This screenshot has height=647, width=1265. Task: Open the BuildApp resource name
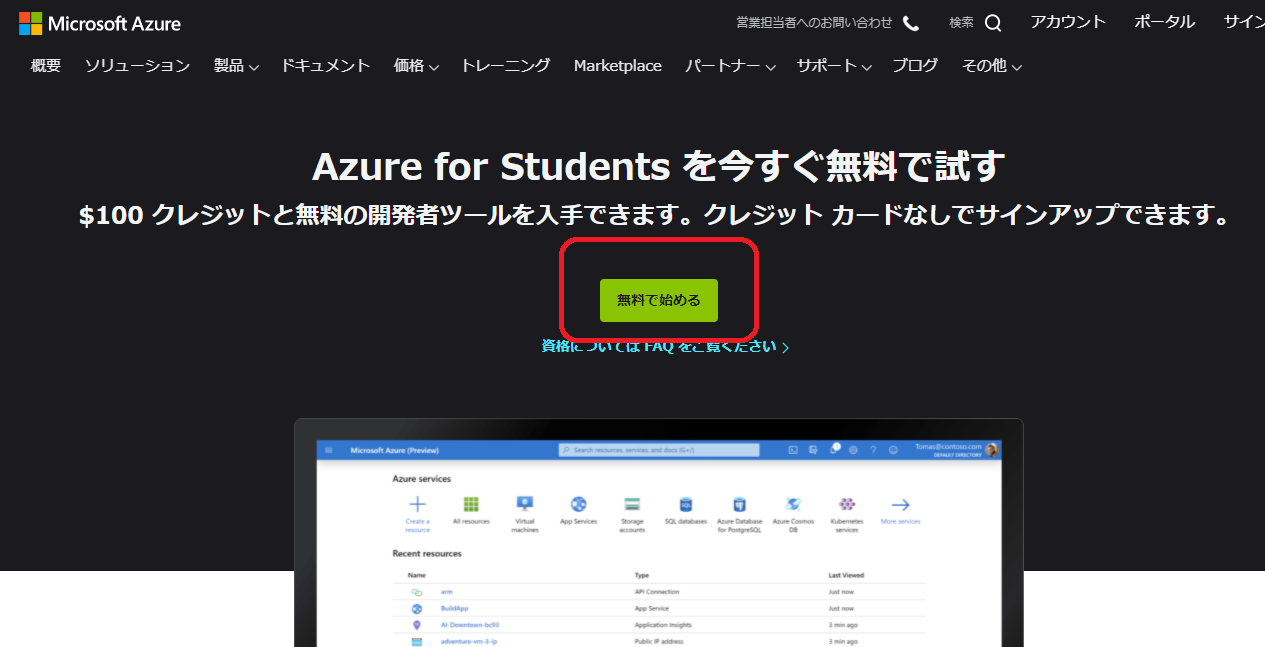point(455,608)
